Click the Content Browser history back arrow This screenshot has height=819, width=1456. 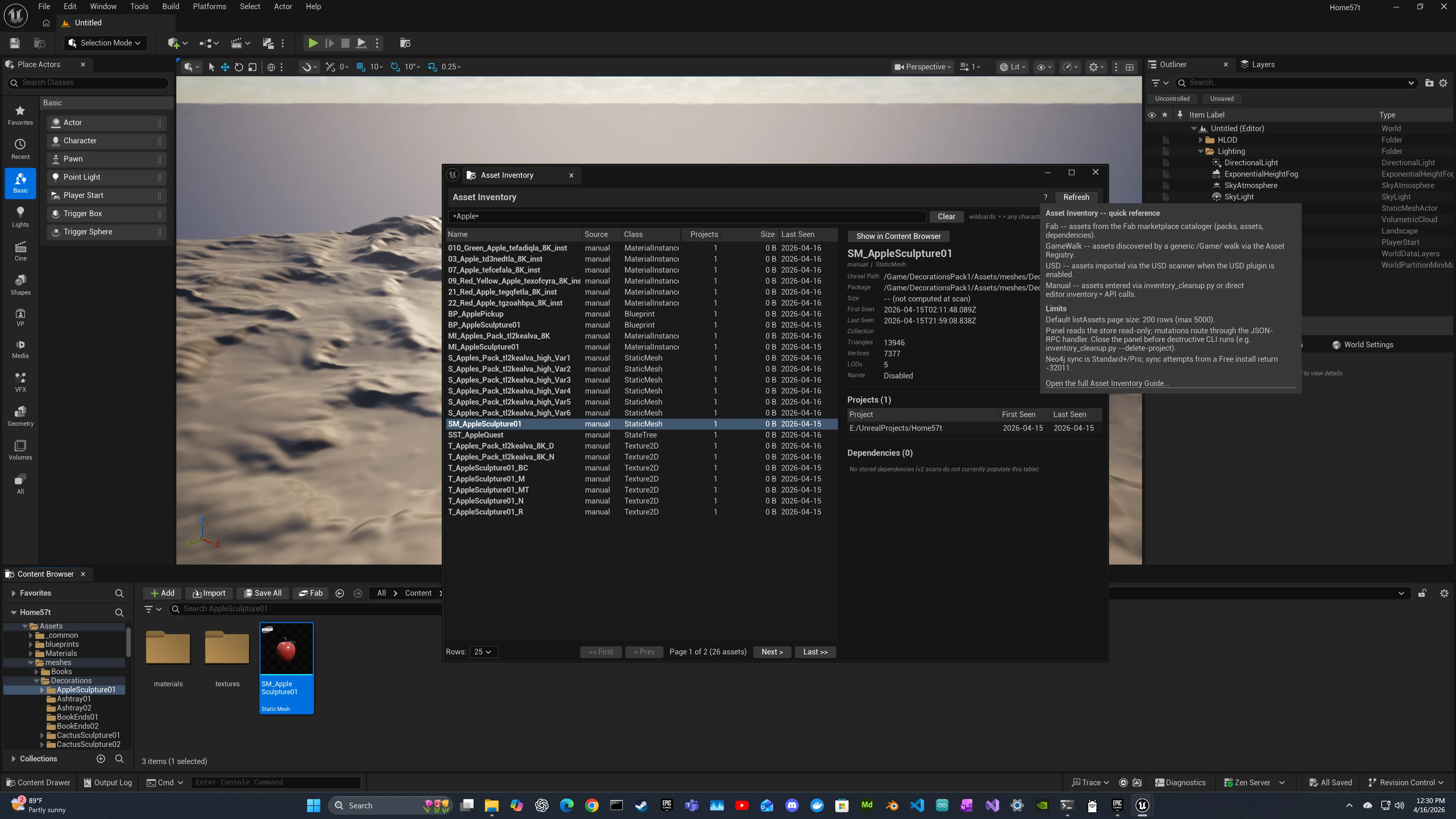pyautogui.click(x=340, y=593)
